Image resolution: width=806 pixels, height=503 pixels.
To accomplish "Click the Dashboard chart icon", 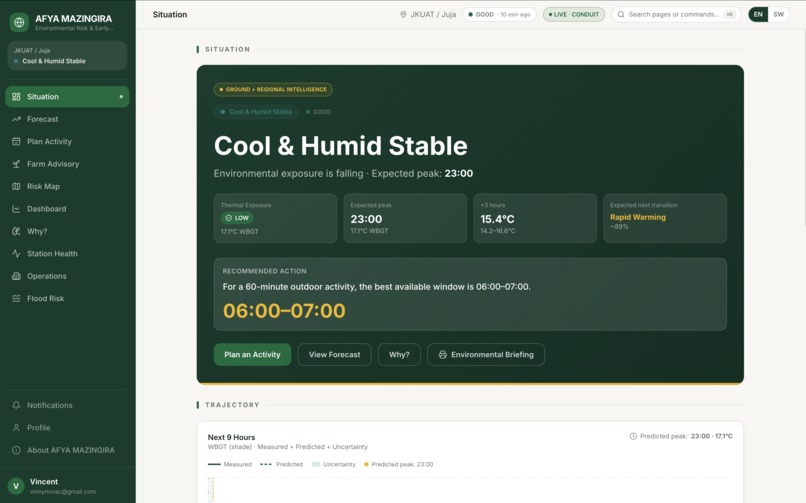I will [x=16, y=209].
